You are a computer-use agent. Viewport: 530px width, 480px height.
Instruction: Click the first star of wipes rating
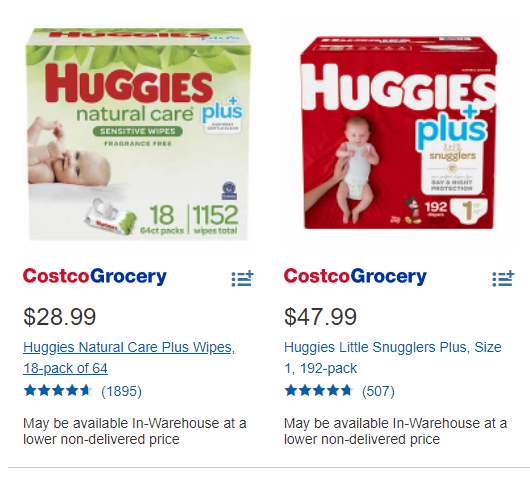point(30,390)
